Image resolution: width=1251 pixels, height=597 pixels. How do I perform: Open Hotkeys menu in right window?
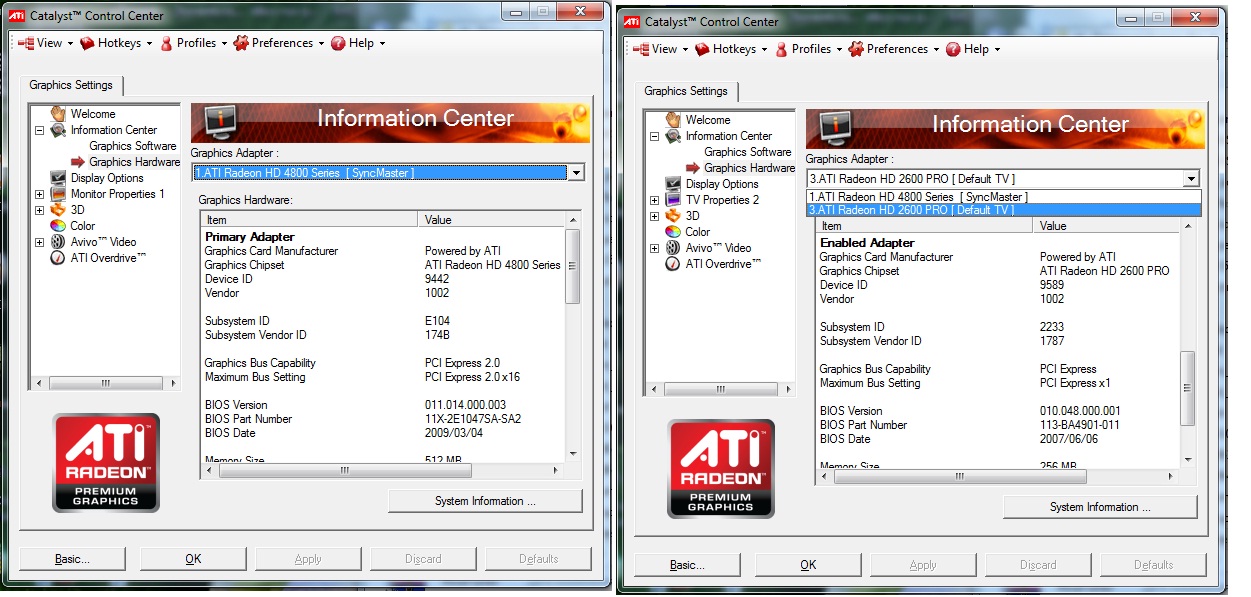pyautogui.click(x=731, y=49)
